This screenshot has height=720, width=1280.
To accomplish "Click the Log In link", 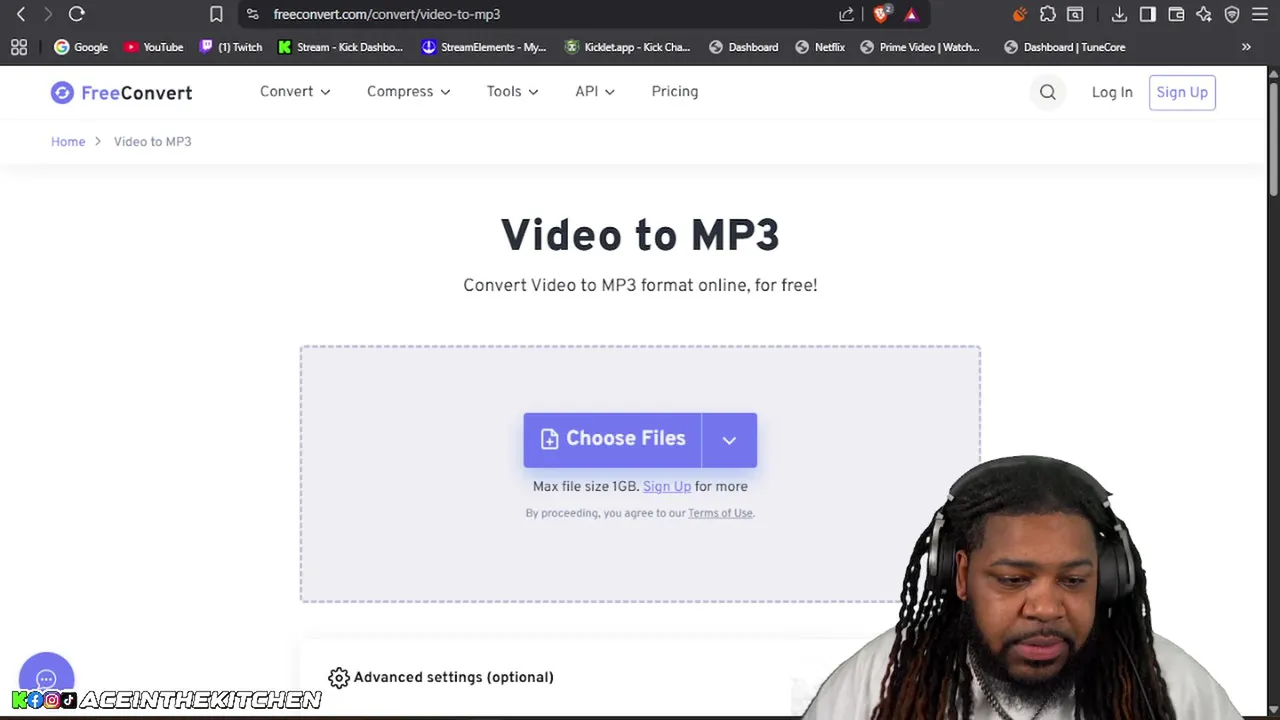I will click(1112, 92).
